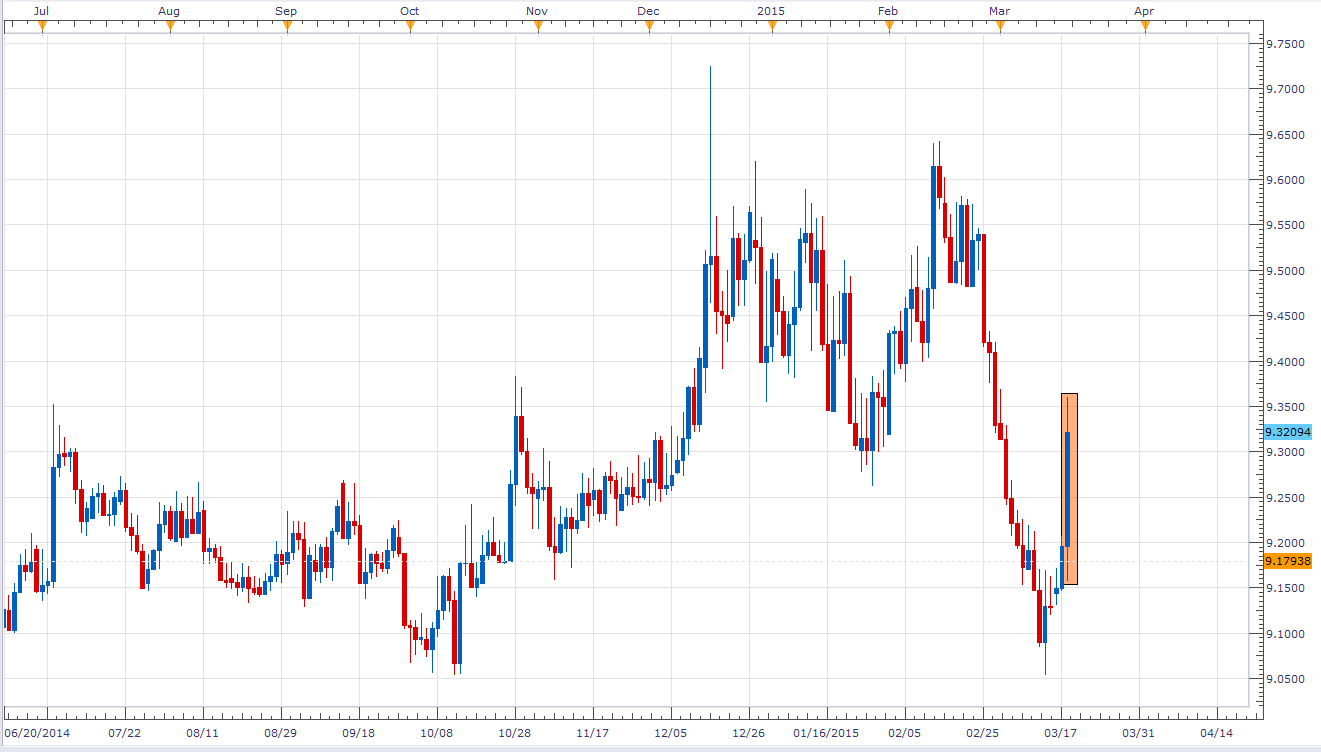Click the 06/20/2014 date axis label

36,733
